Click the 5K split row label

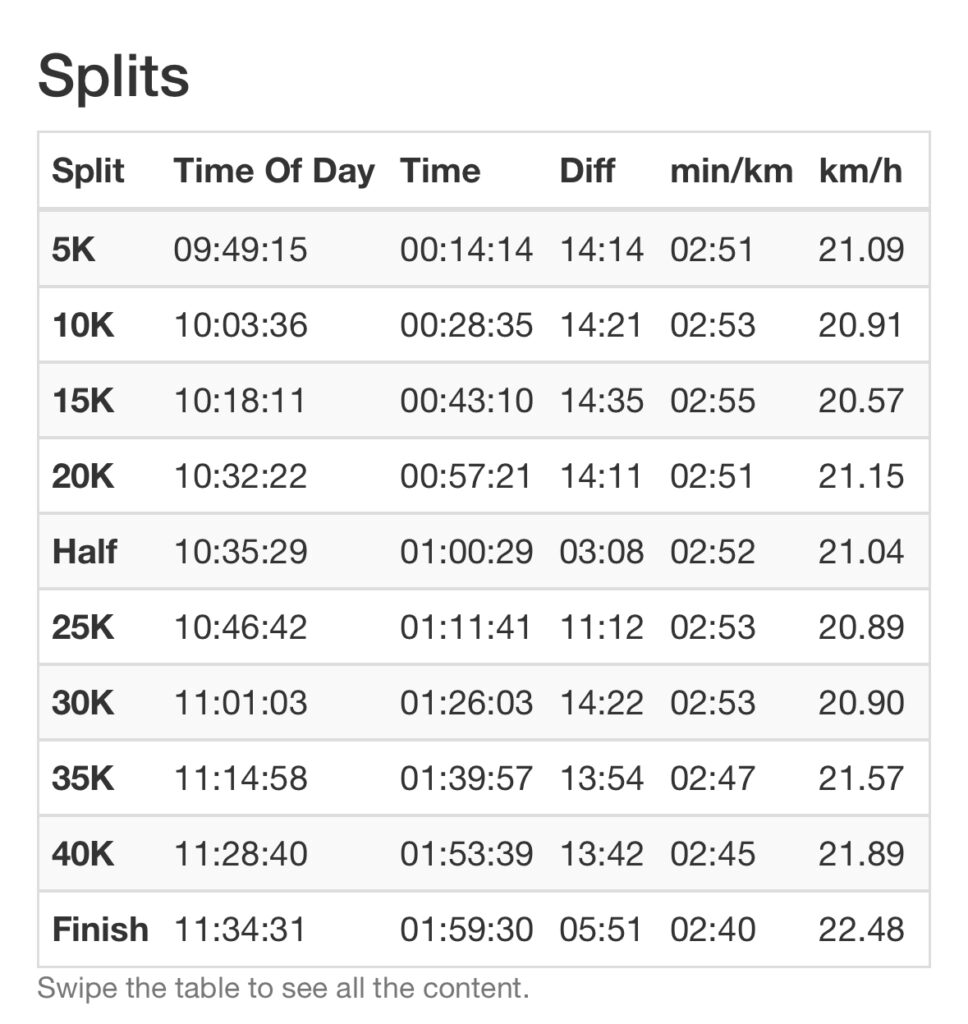coord(74,249)
